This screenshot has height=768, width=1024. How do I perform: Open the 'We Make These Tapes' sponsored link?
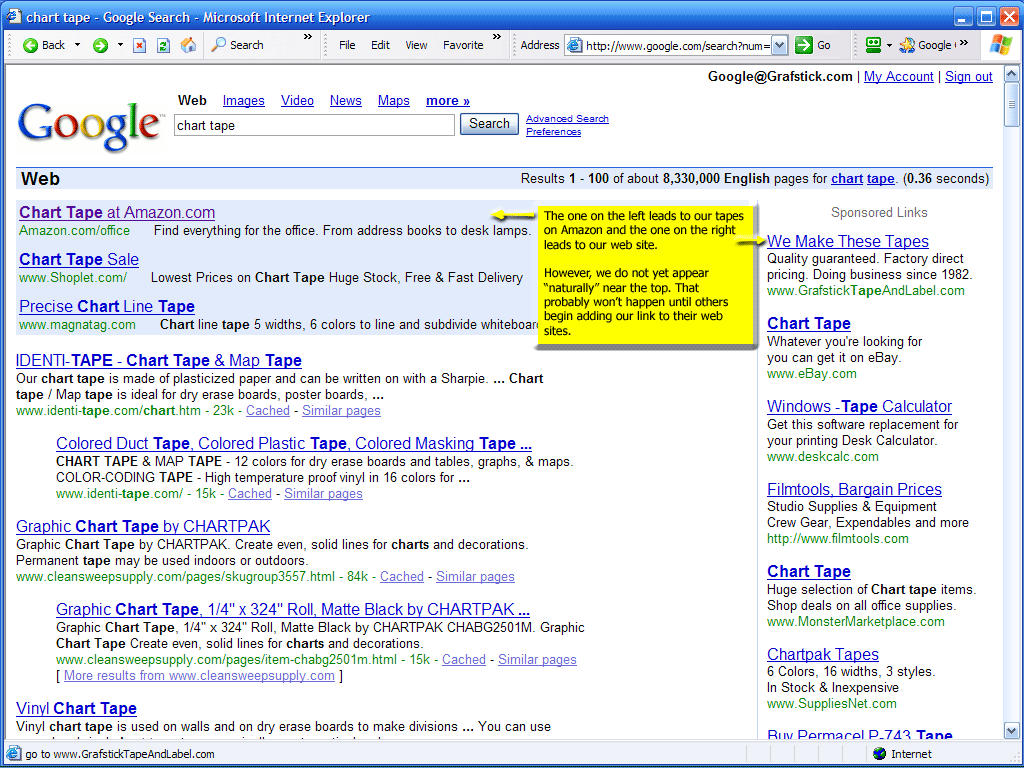coord(847,241)
